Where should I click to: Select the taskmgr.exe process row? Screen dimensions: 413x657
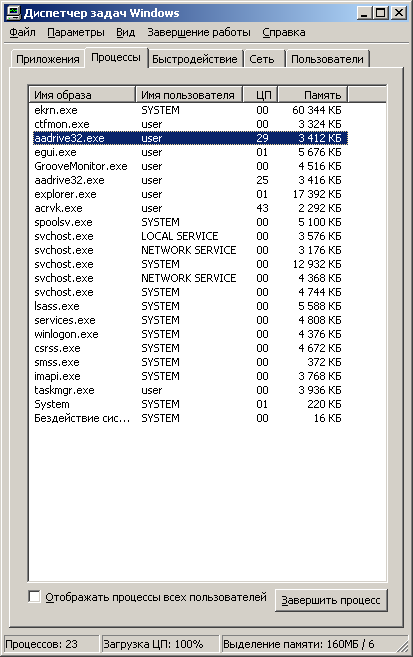[x=190, y=390]
